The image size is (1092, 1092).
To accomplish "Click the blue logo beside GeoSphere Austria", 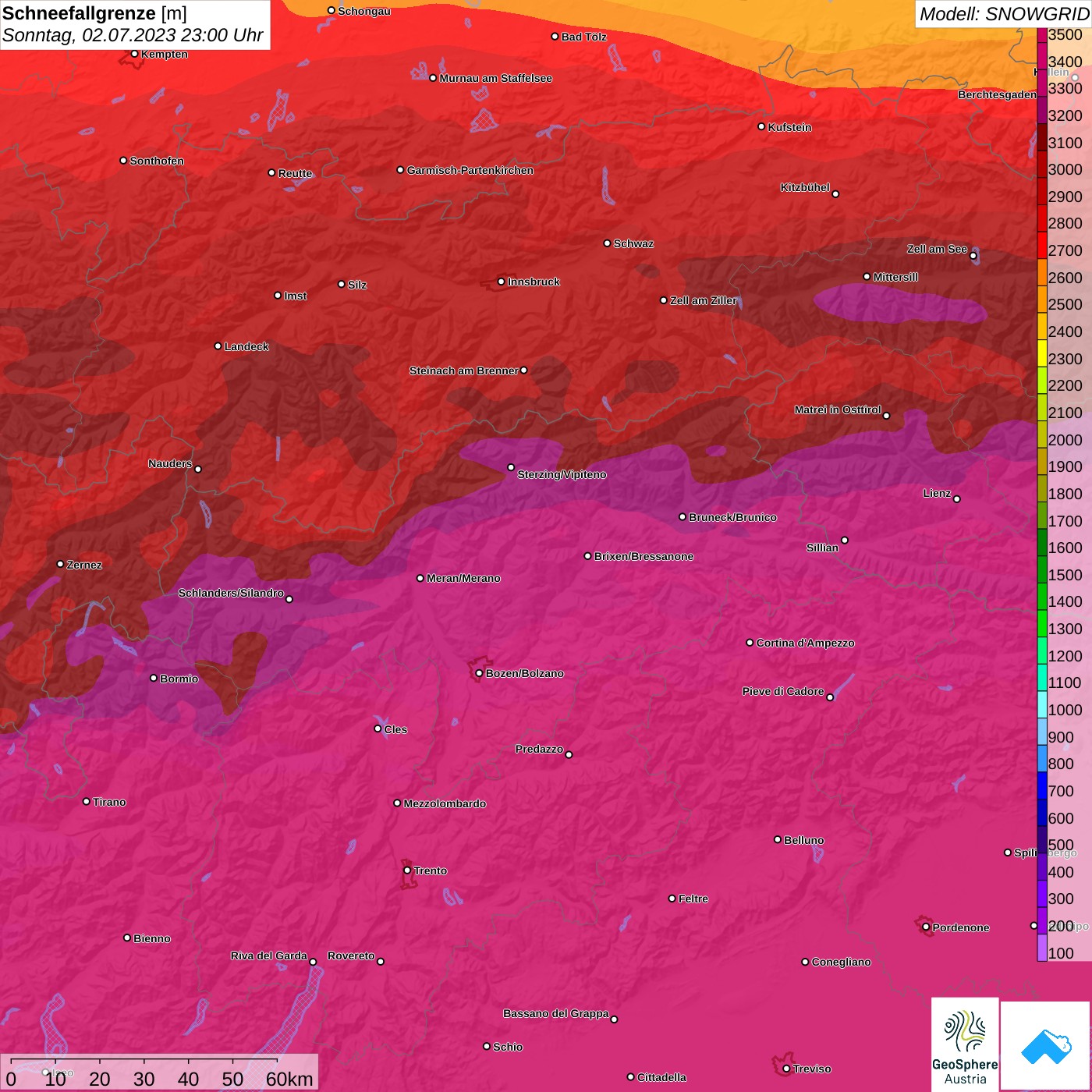I will pos(1046,1046).
